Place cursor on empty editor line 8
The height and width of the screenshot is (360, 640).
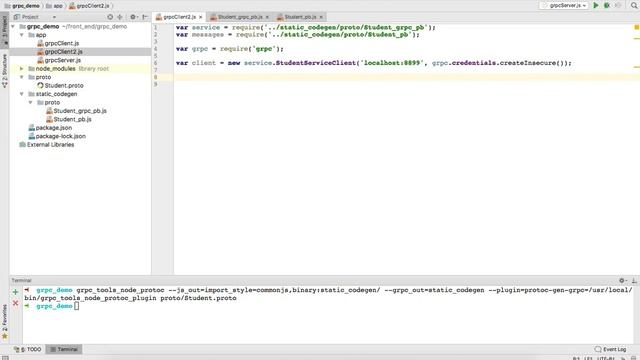[x=406, y=77]
